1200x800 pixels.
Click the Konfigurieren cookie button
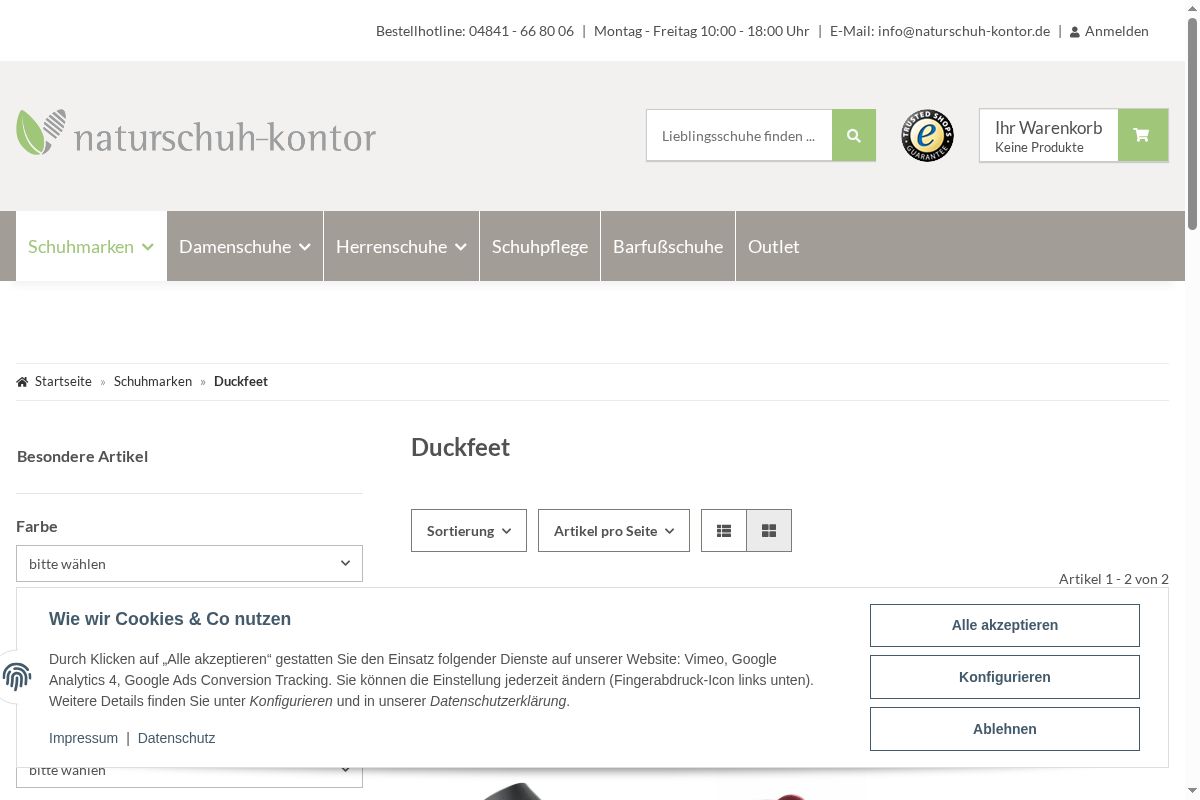(1005, 677)
